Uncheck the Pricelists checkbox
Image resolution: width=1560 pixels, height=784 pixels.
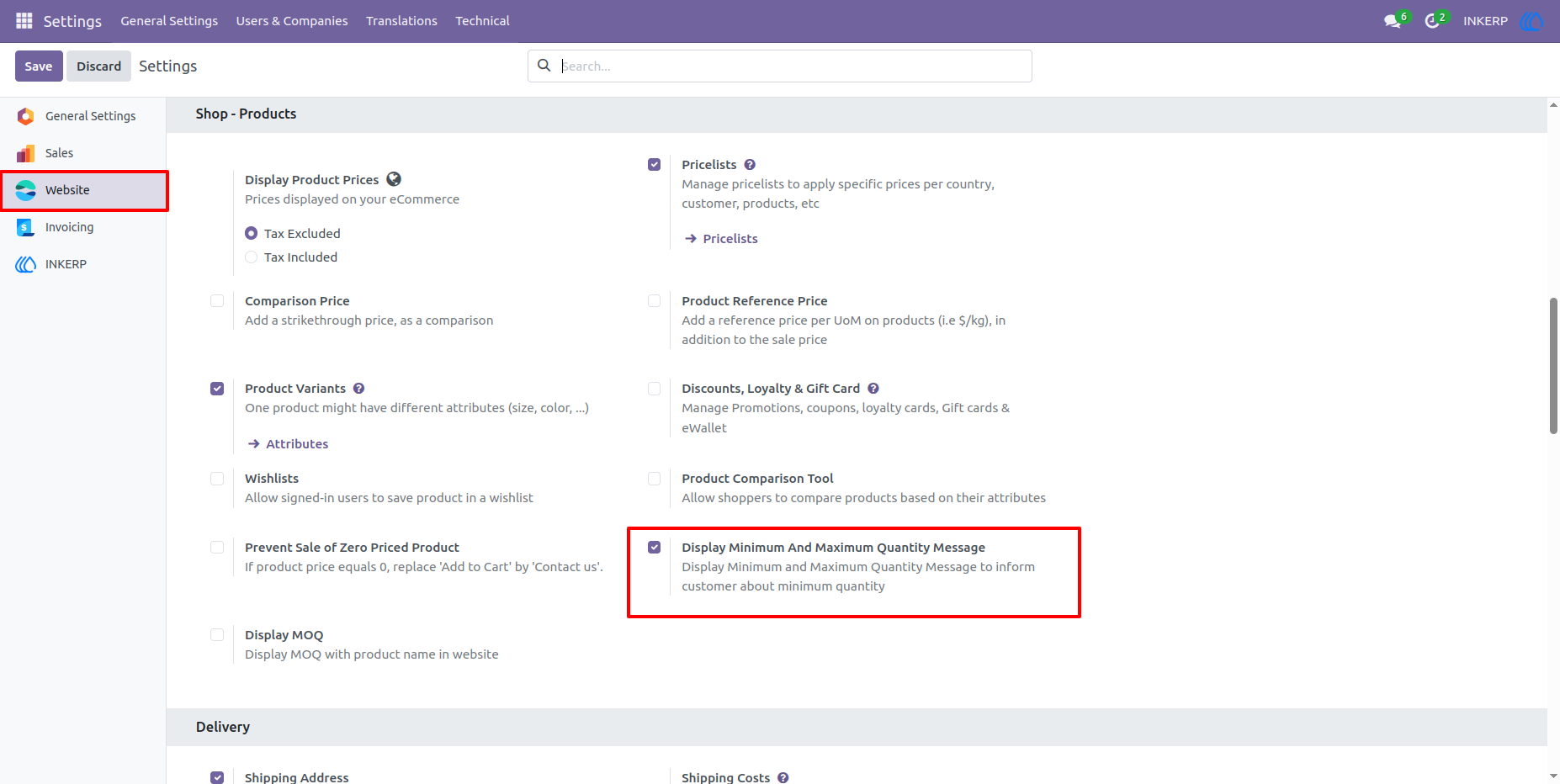(655, 165)
